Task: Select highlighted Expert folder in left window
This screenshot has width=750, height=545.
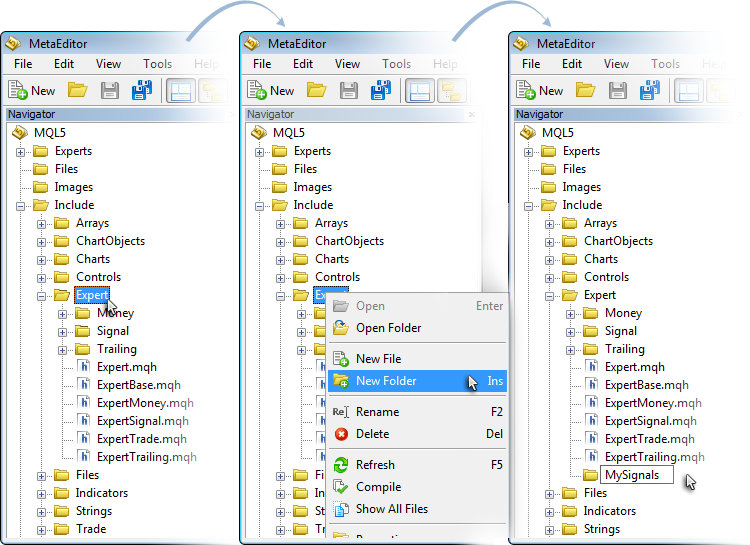Action: [92, 295]
